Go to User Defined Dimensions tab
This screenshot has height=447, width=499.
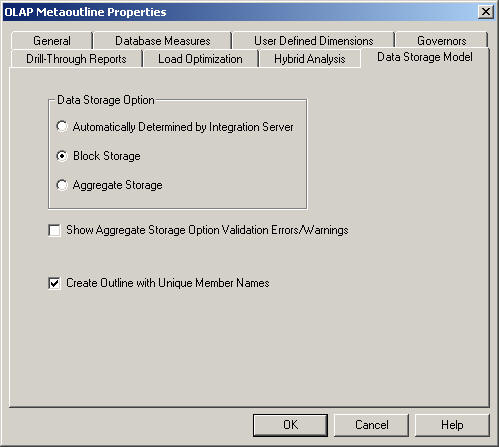tap(313, 41)
